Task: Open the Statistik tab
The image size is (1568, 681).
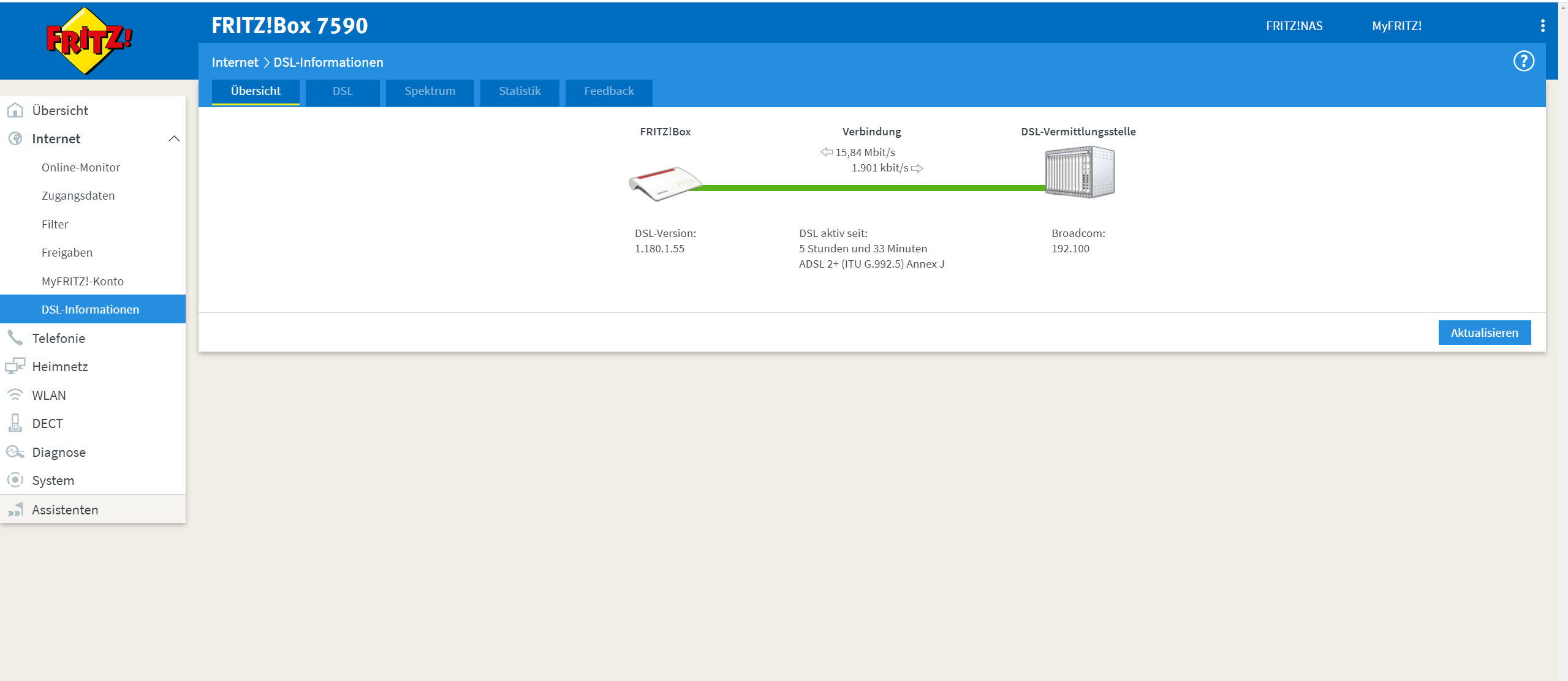Action: 520,92
